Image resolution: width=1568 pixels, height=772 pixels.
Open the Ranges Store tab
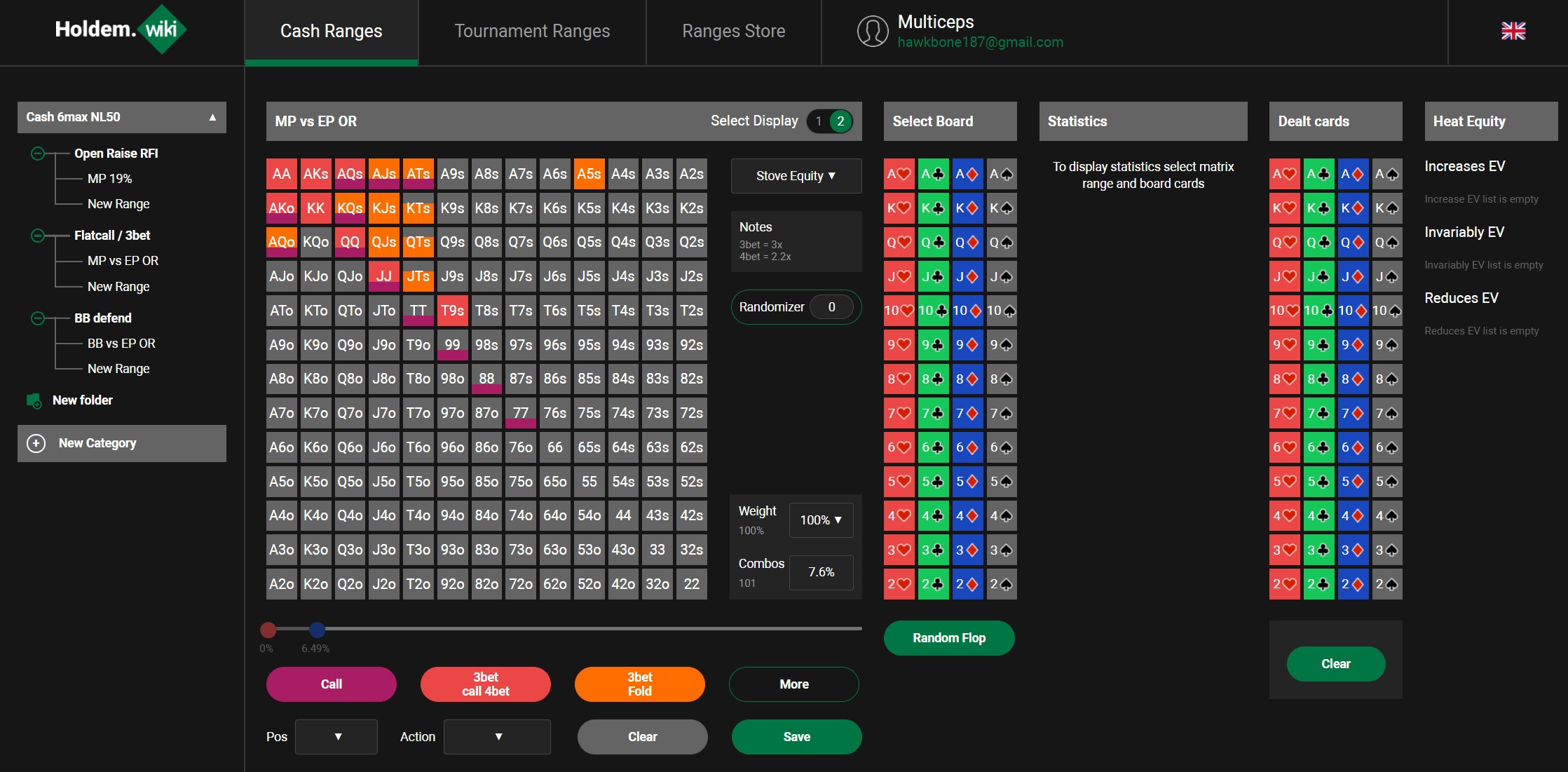(733, 32)
